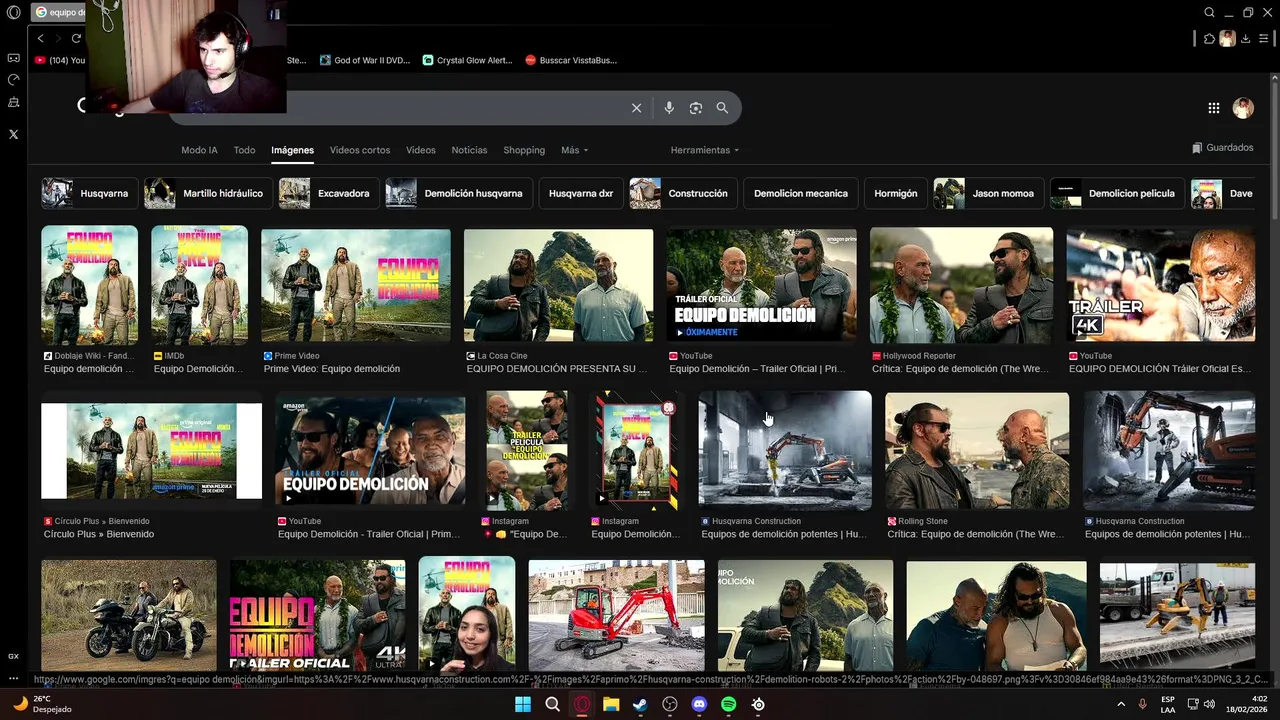Select the Jason momoa filter chip

click(x=990, y=193)
